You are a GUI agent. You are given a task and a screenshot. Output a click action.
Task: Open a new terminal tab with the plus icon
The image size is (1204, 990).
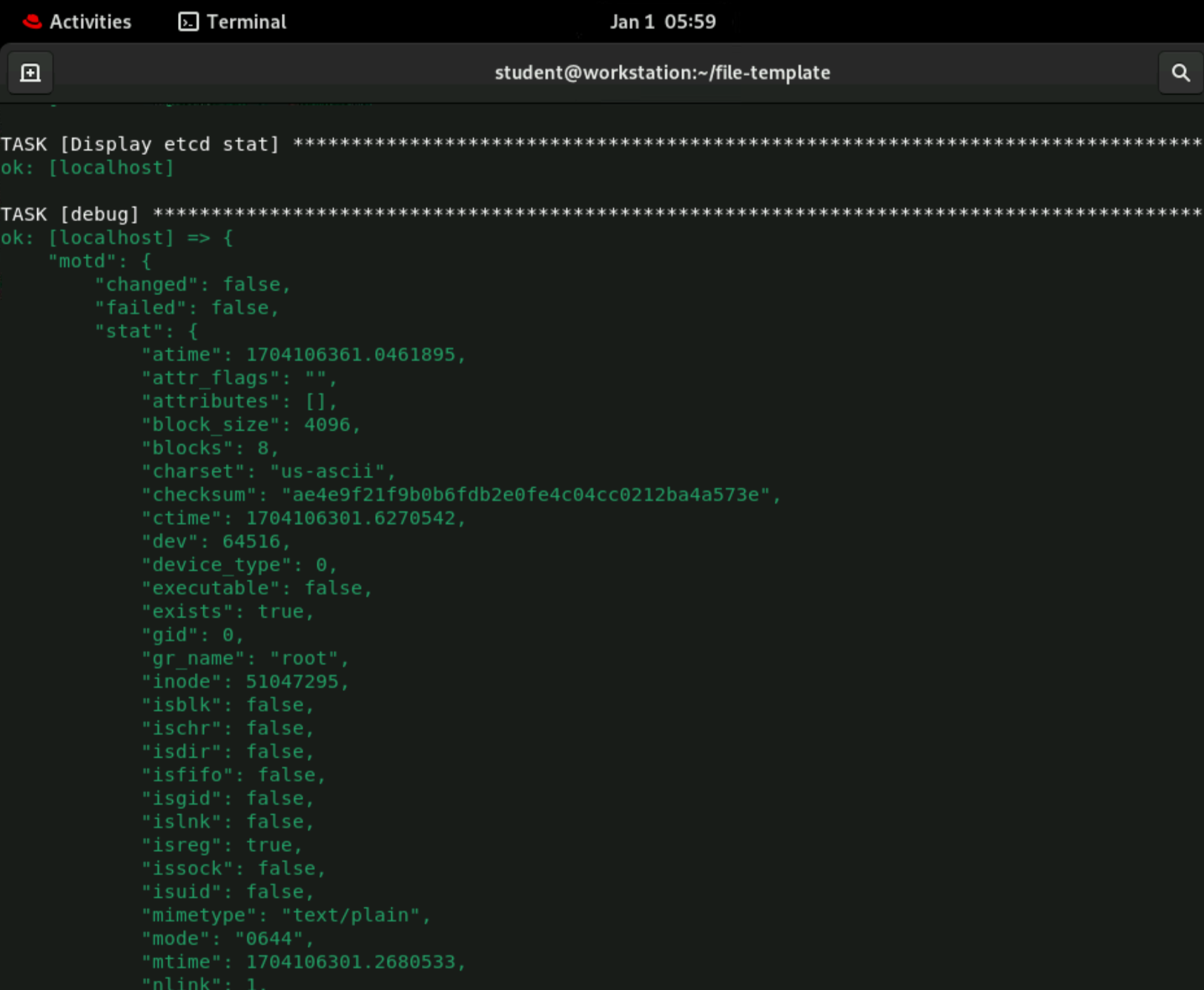coord(30,72)
